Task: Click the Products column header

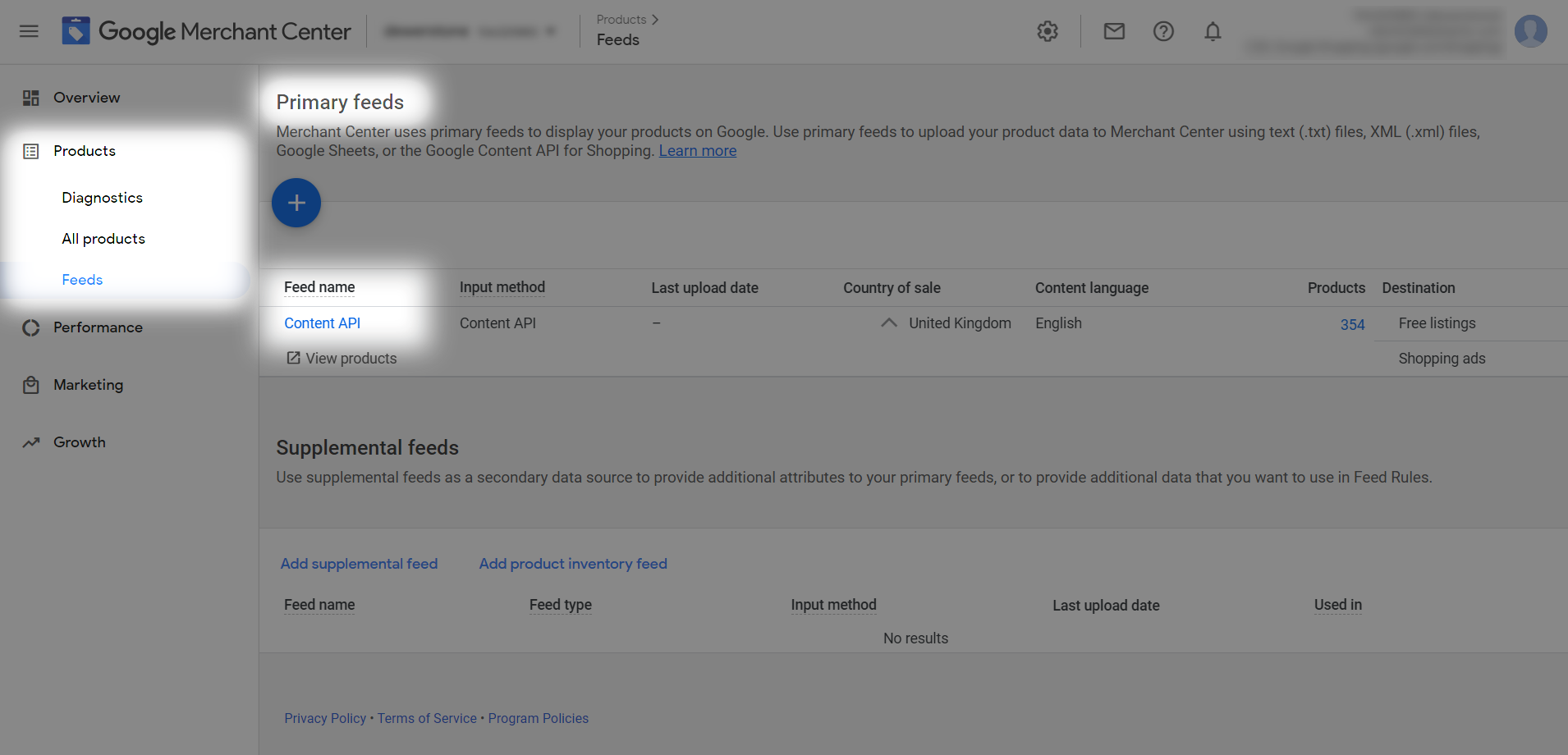Action: [x=1336, y=288]
